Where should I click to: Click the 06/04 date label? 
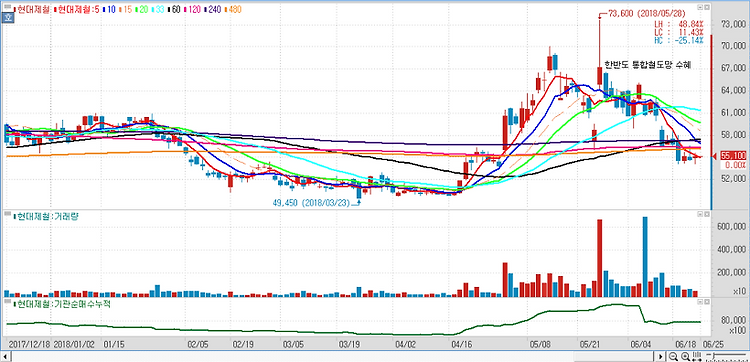click(640, 344)
